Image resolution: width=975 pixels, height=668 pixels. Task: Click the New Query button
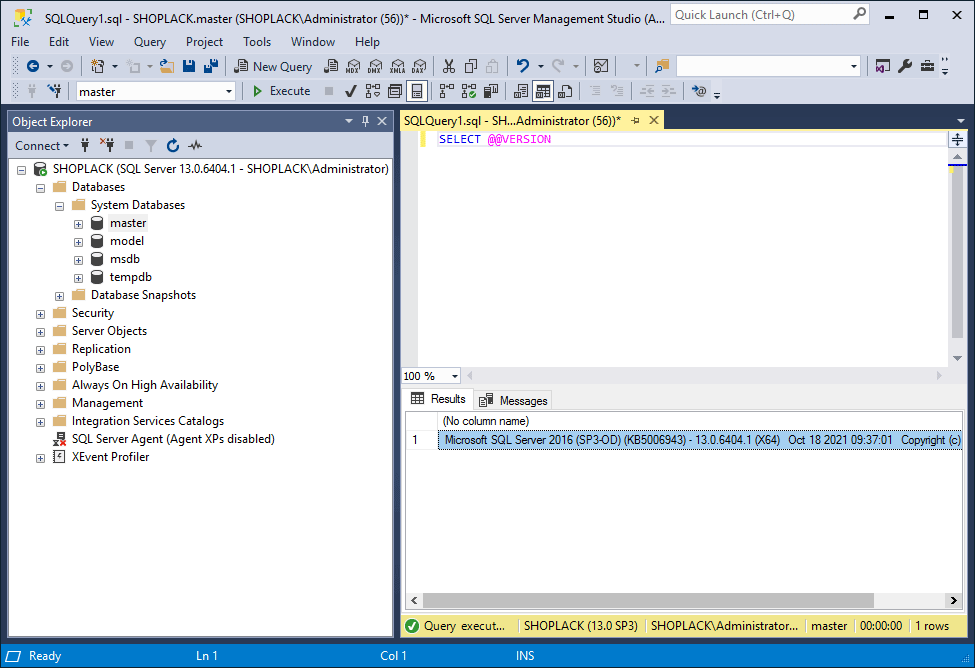273,66
